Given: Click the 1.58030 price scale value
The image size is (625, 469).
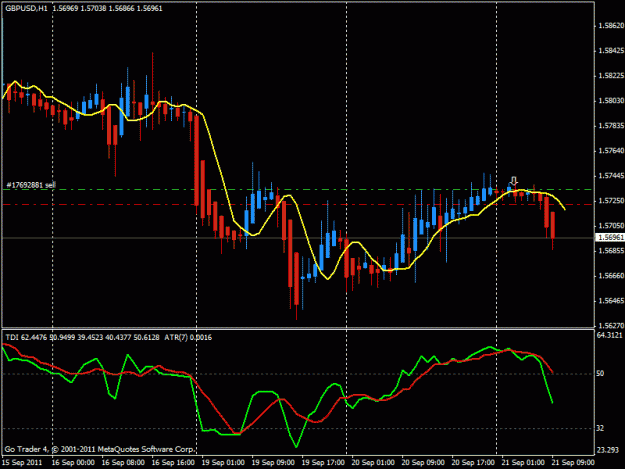Looking at the screenshot, I should point(611,101).
